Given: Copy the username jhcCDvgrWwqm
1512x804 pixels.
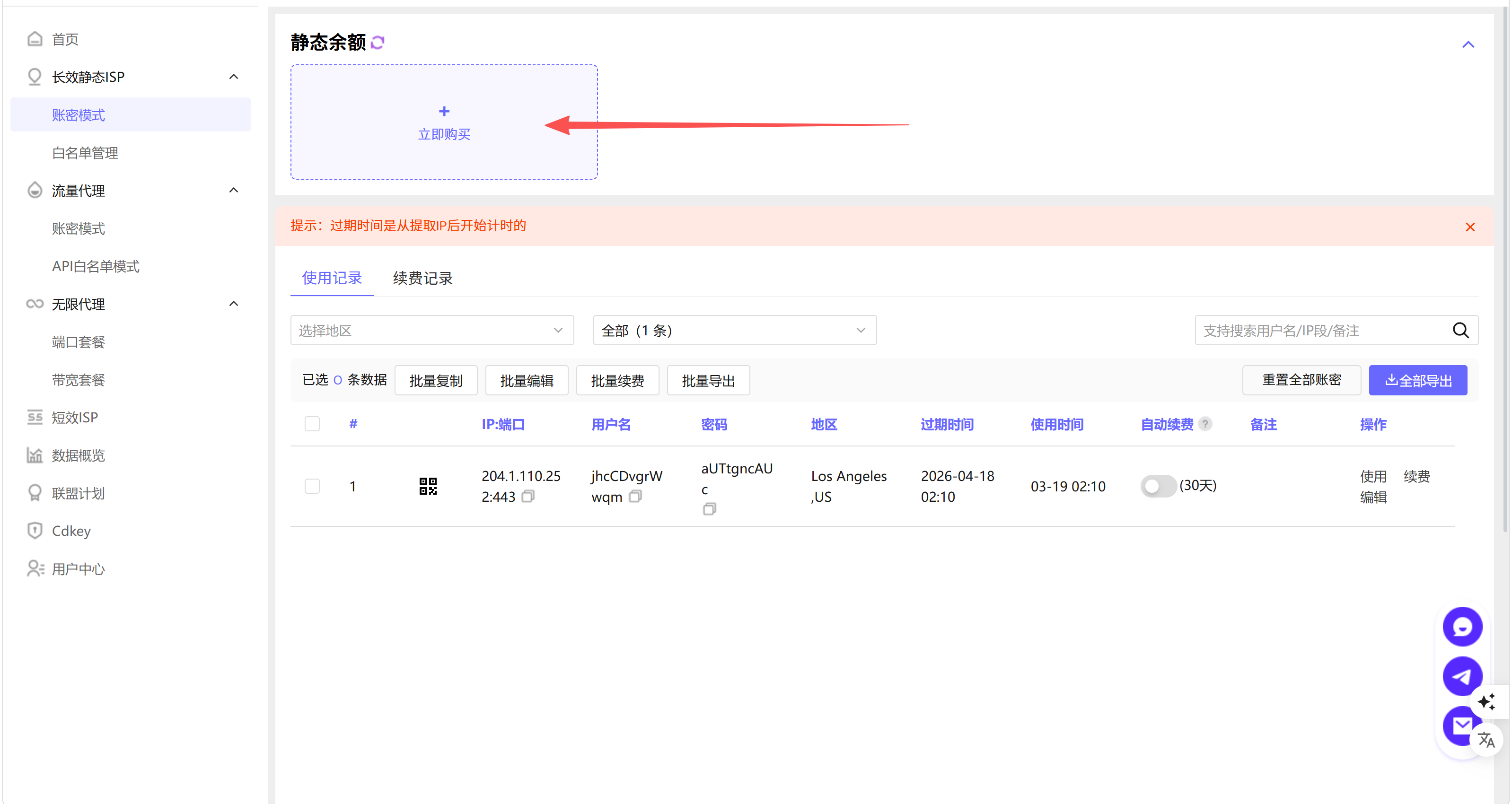Looking at the screenshot, I should [635, 497].
